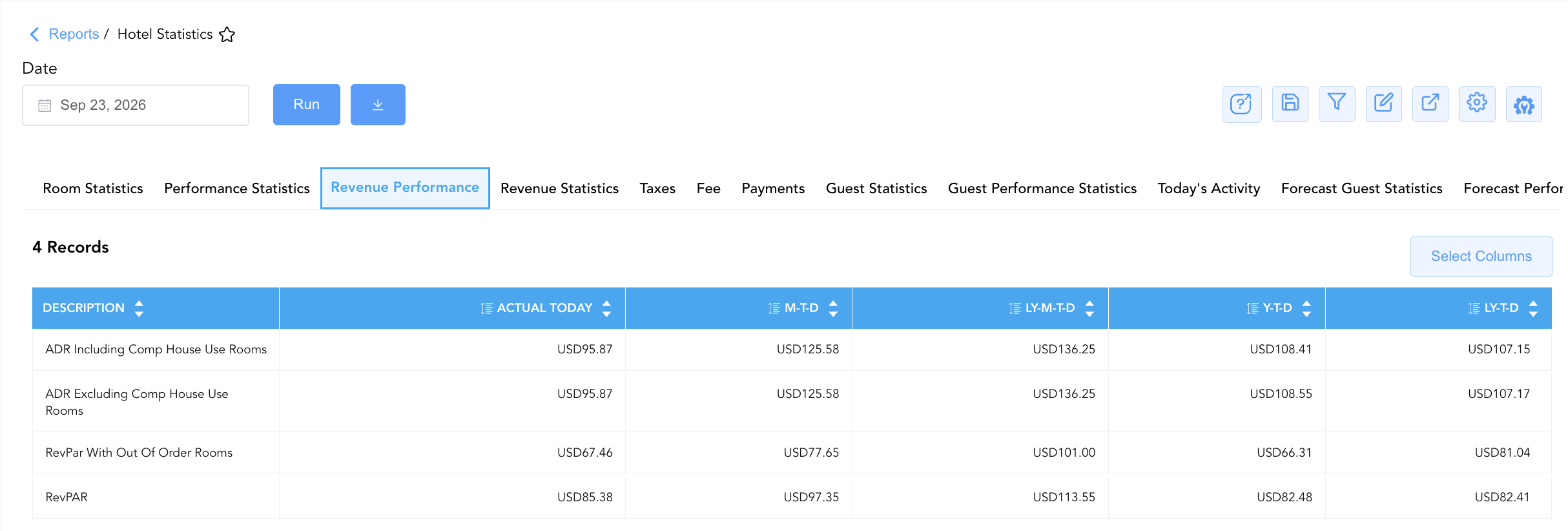Click the save floppy disk icon
The height and width of the screenshot is (531, 1568).
point(1290,104)
